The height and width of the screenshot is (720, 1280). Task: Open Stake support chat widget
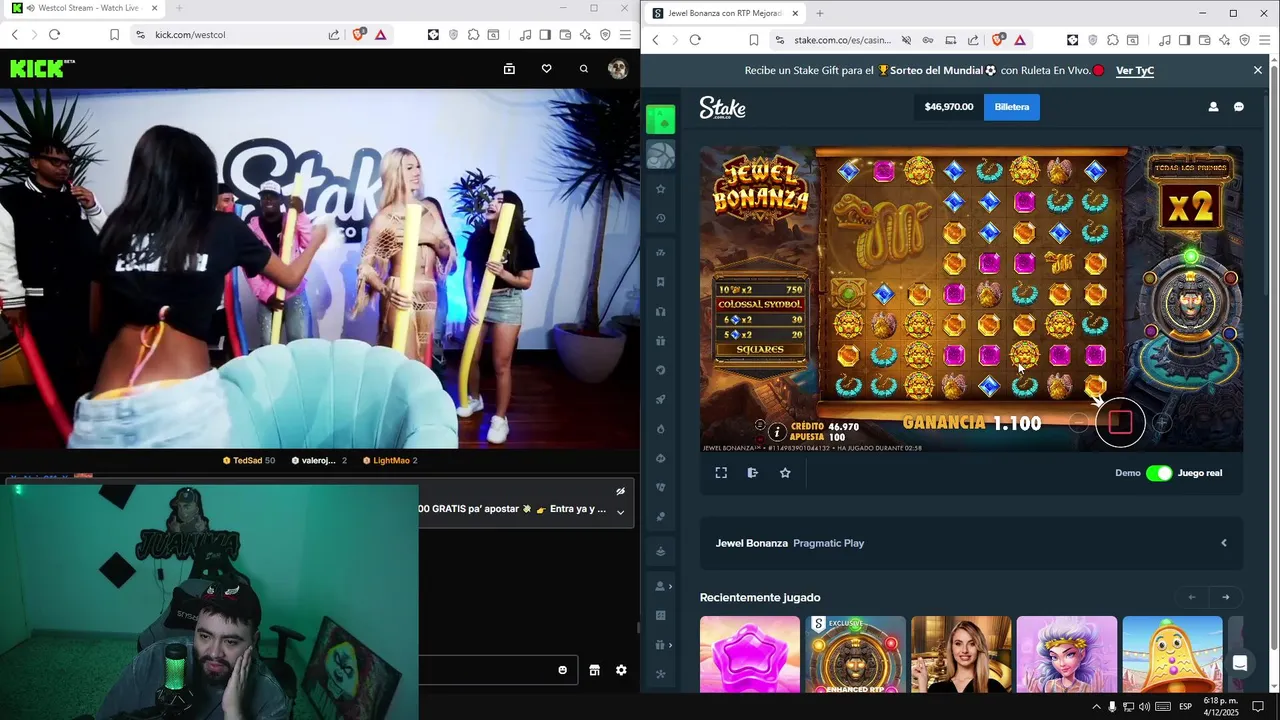(x=1240, y=663)
